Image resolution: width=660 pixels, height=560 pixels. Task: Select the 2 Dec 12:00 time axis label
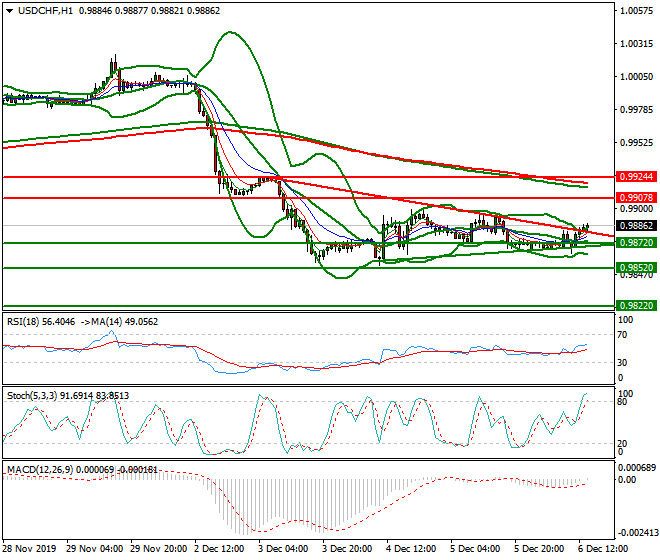click(x=219, y=549)
